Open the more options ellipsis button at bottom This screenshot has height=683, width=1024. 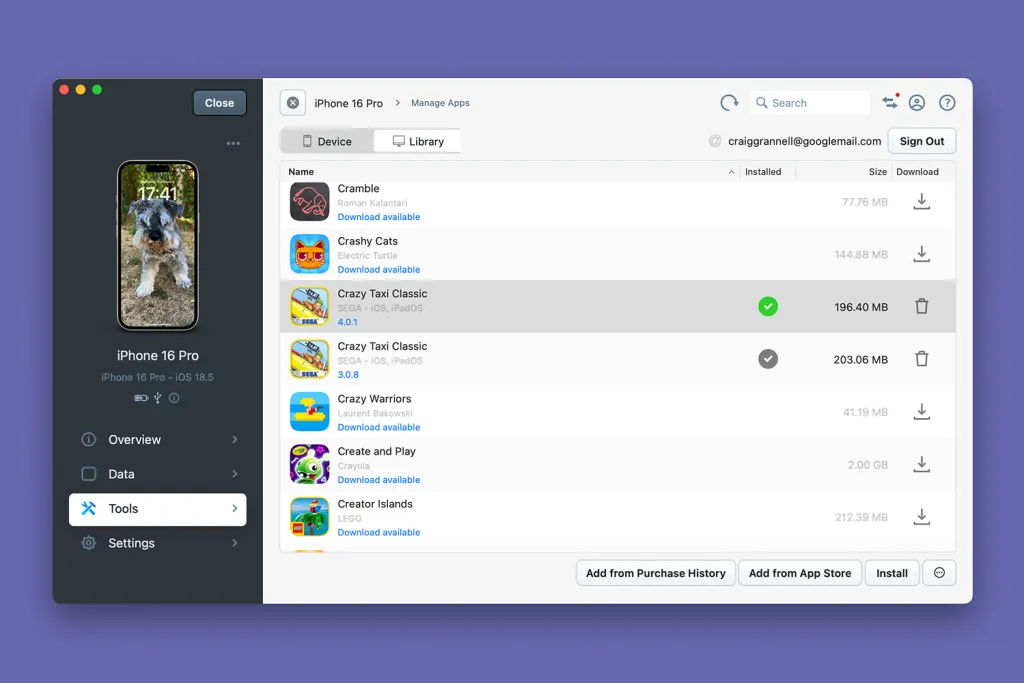pyautogui.click(x=939, y=573)
